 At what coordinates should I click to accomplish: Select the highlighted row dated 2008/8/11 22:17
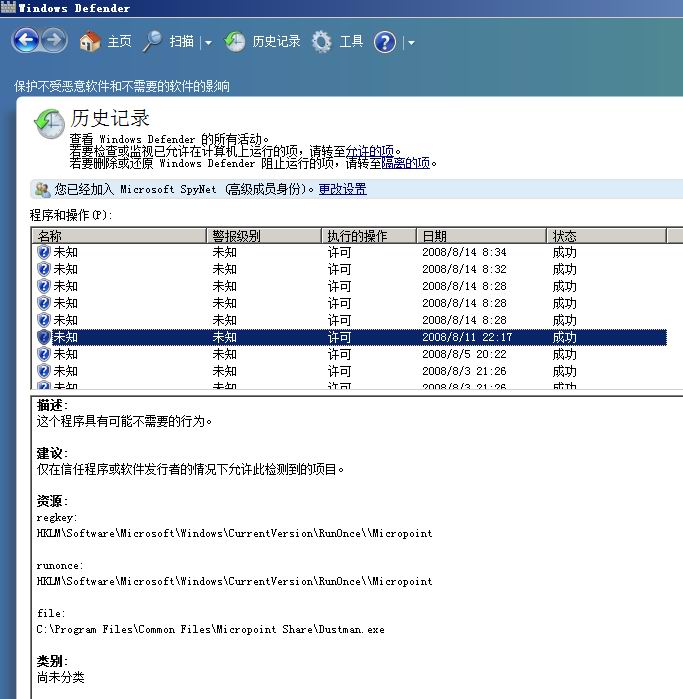tap(351, 337)
